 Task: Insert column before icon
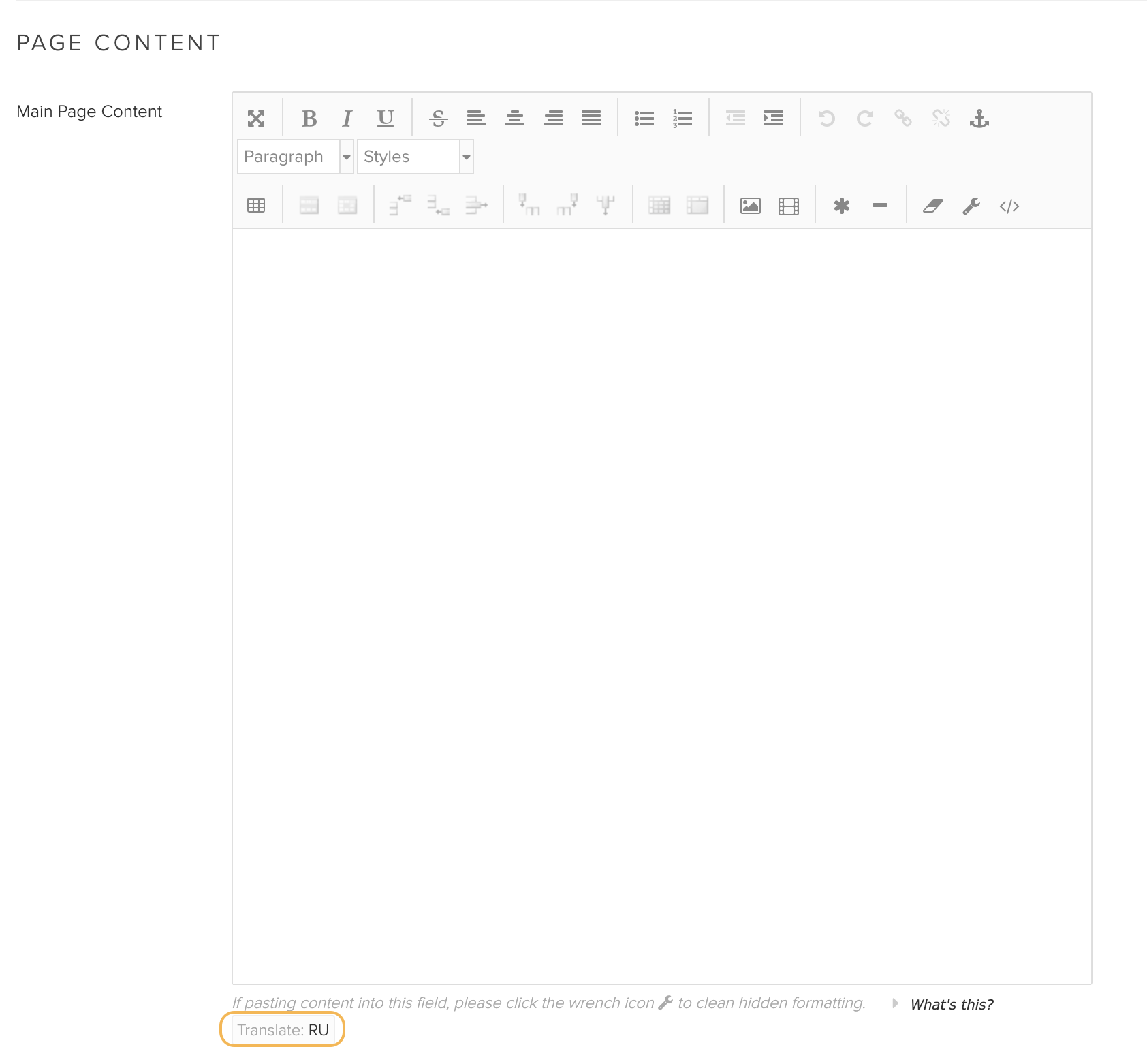coord(530,206)
